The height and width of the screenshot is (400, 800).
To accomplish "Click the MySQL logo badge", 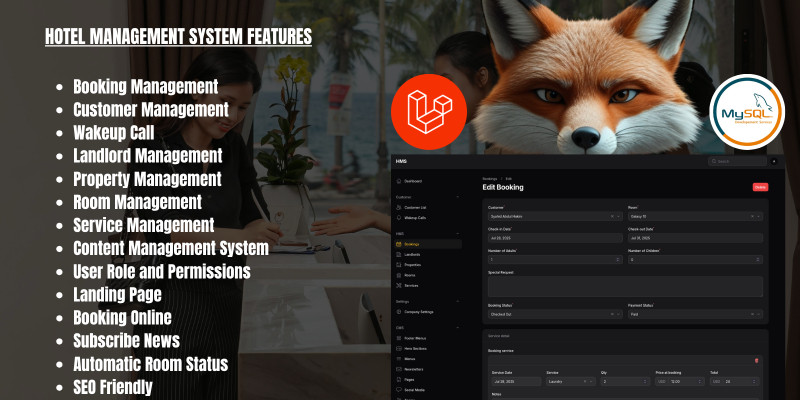I will click(x=746, y=114).
